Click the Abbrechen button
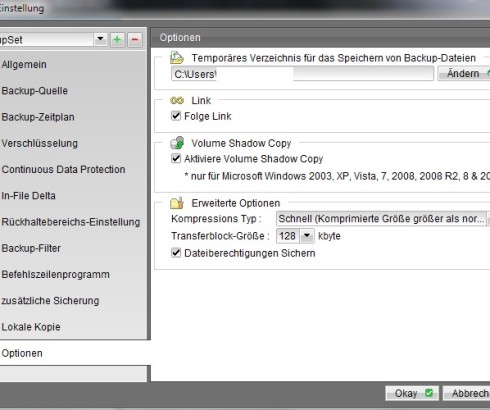Screen dimensions: 490x410 click(x=467, y=393)
